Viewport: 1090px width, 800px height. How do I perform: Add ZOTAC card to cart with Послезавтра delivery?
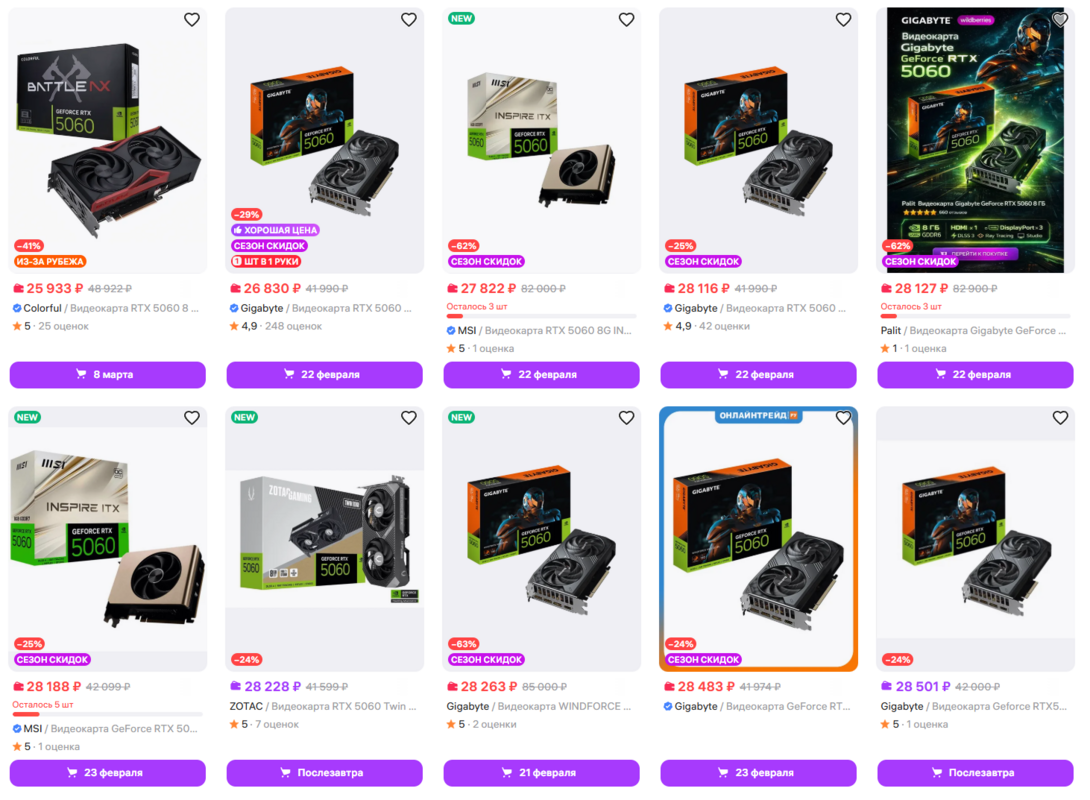pos(325,773)
